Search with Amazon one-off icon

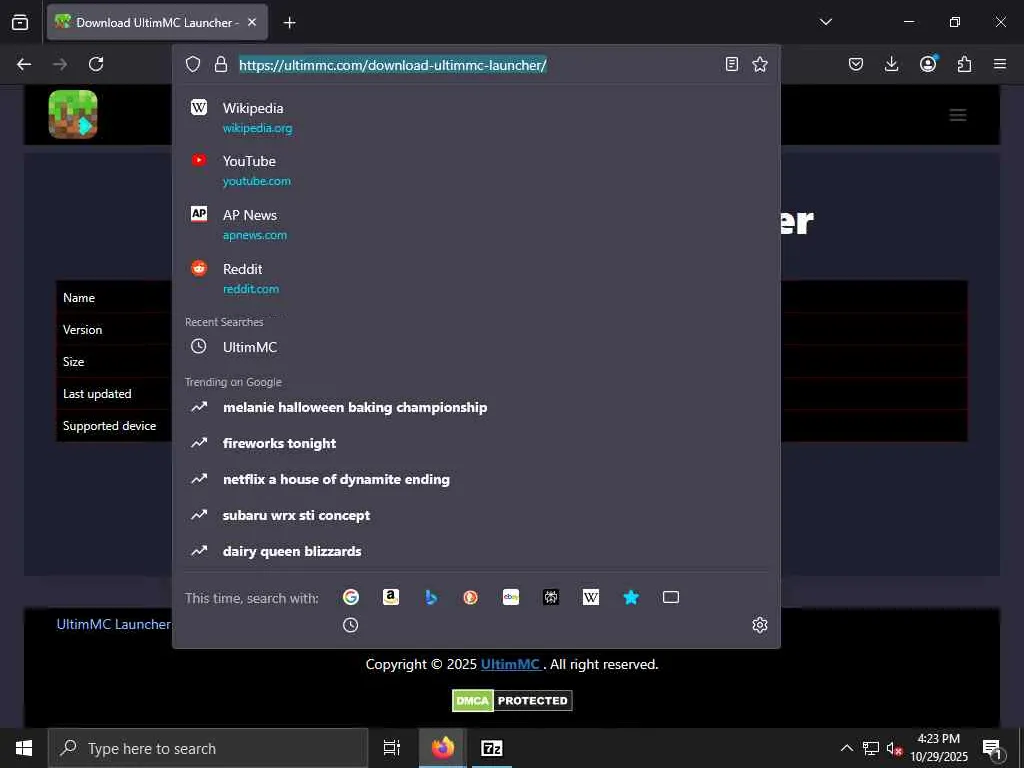(391, 597)
